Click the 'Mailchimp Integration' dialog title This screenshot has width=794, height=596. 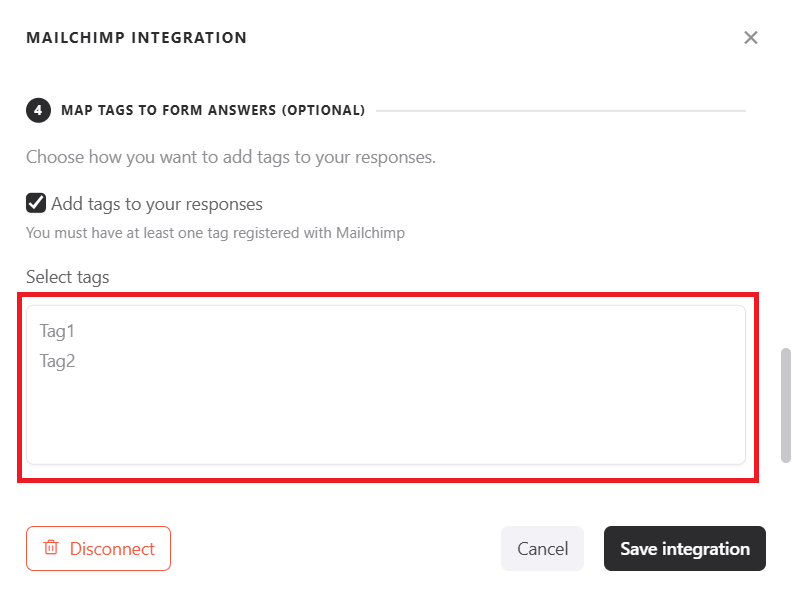[136, 38]
